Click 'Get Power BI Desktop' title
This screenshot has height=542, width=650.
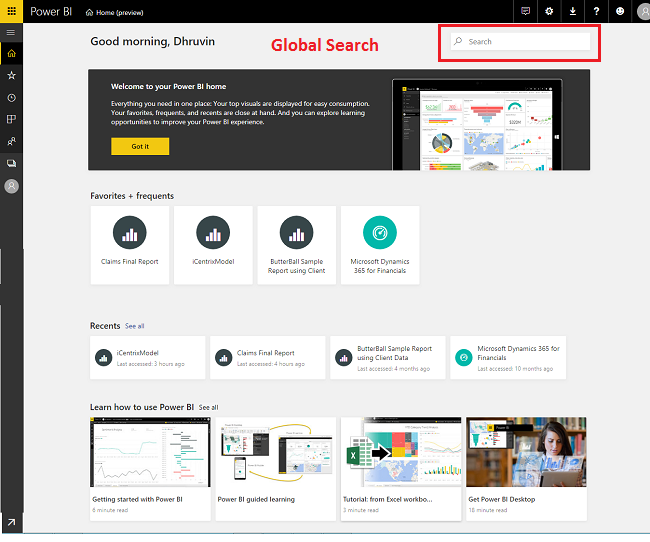(x=502, y=499)
